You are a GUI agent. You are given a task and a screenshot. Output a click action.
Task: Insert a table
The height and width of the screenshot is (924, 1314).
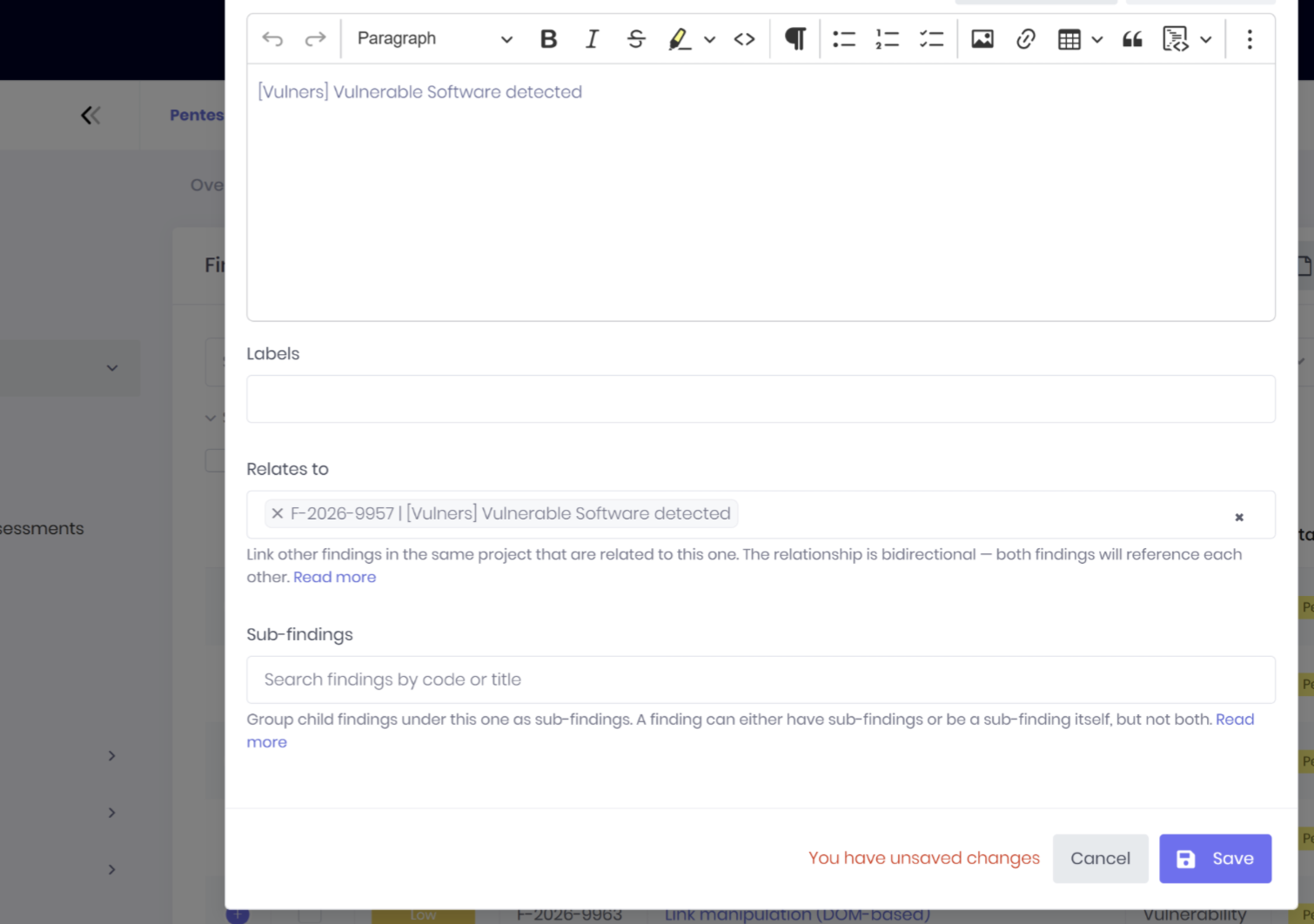point(1069,39)
